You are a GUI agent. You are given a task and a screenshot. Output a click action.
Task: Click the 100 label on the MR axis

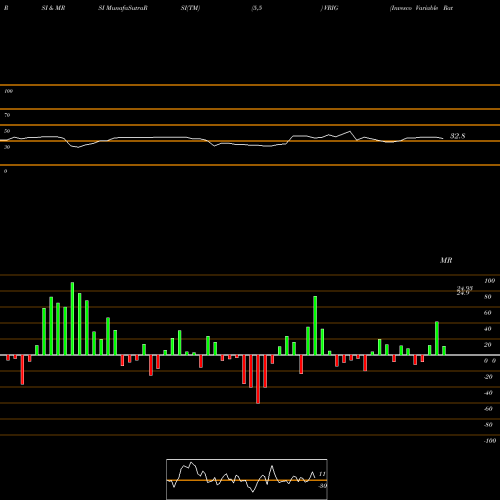pyautogui.click(x=489, y=281)
